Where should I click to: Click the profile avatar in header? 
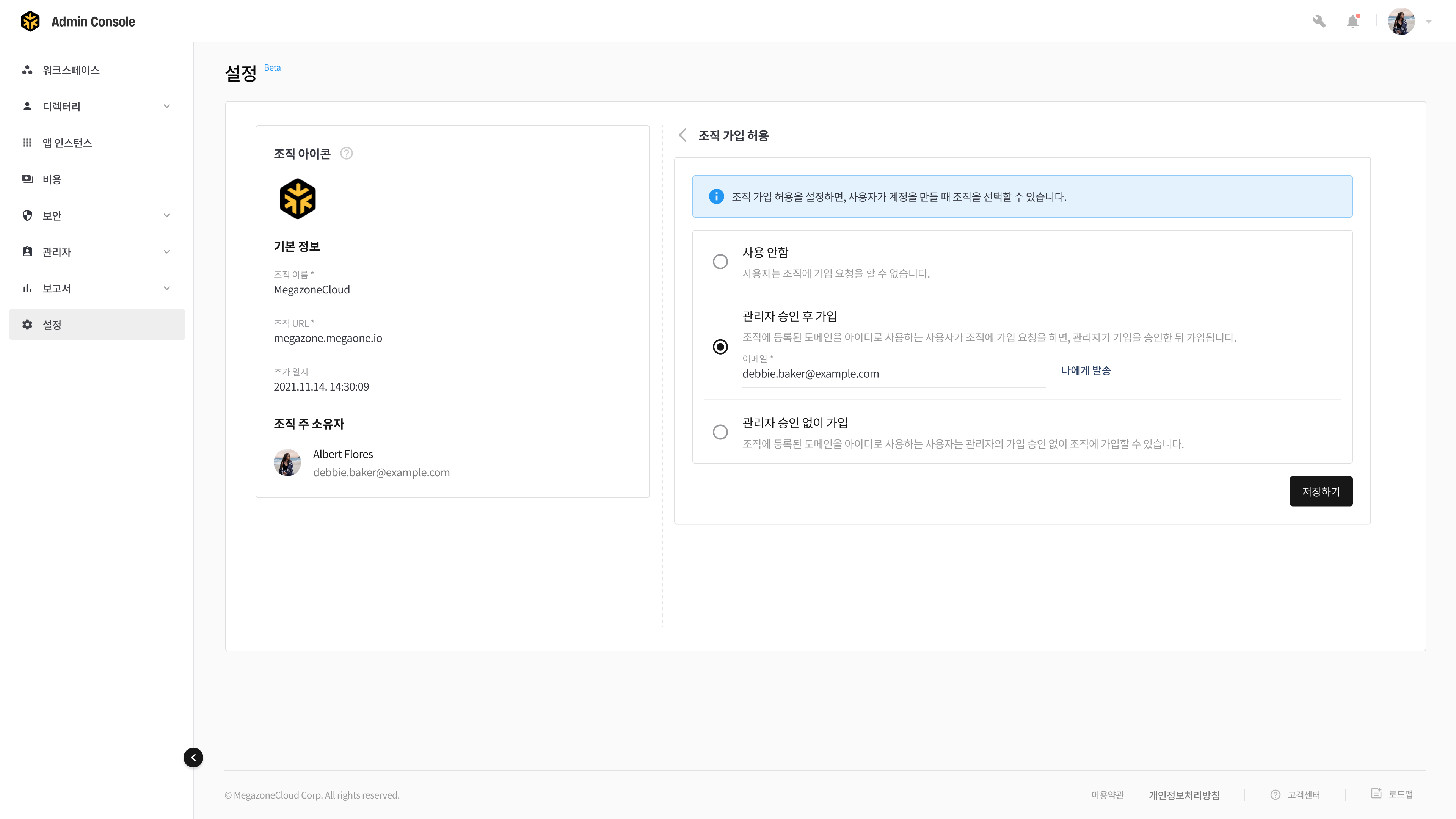(1401, 22)
